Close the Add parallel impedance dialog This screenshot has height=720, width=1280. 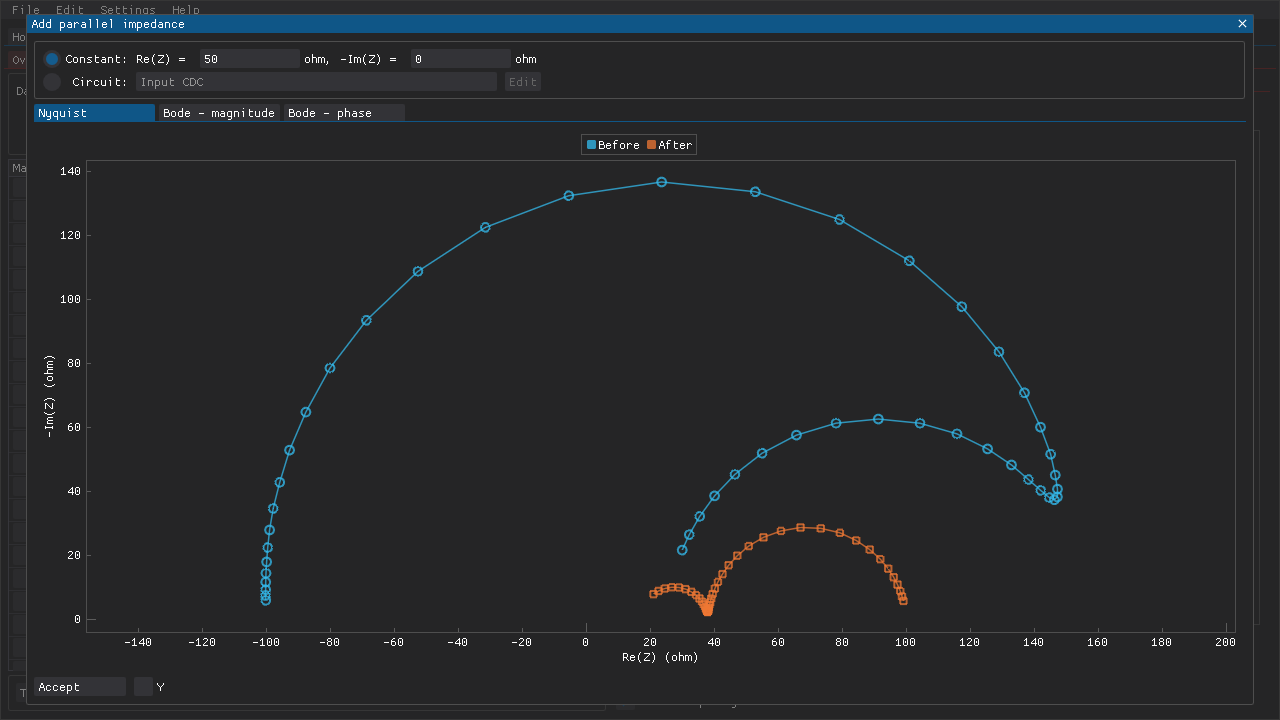1243,24
